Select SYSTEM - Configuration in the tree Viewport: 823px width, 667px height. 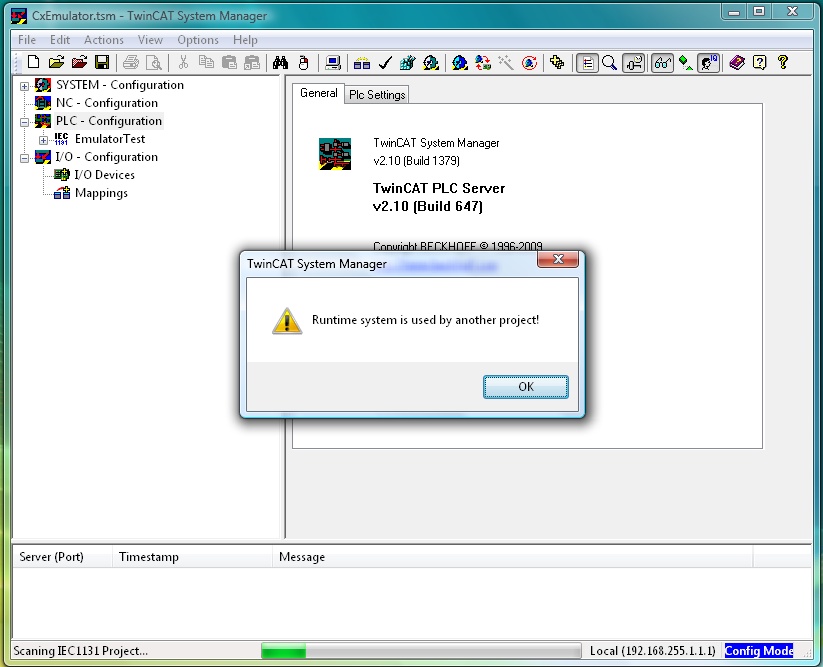(x=120, y=85)
